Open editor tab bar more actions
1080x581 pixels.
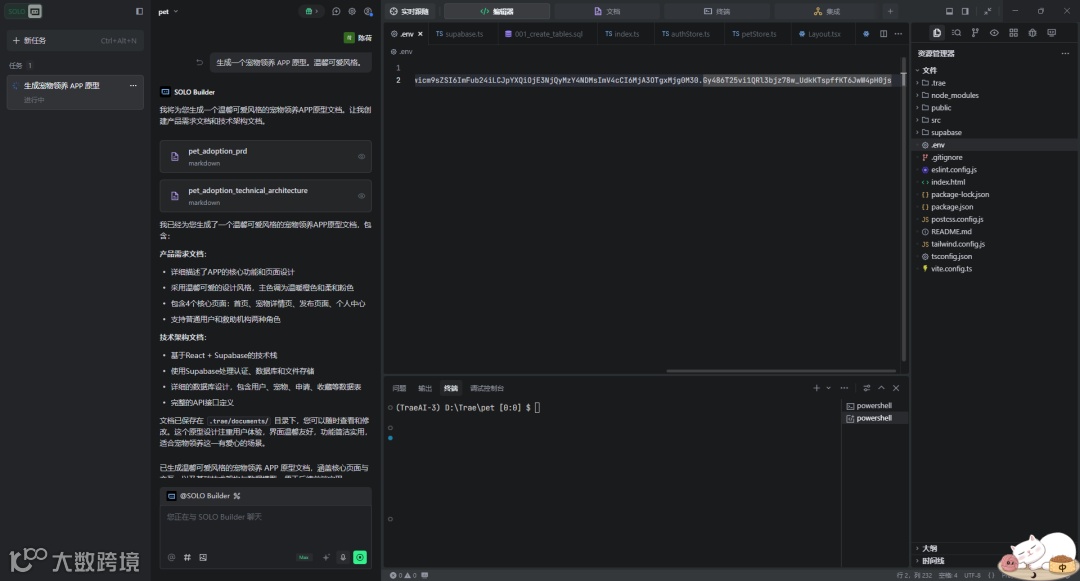tap(898, 34)
